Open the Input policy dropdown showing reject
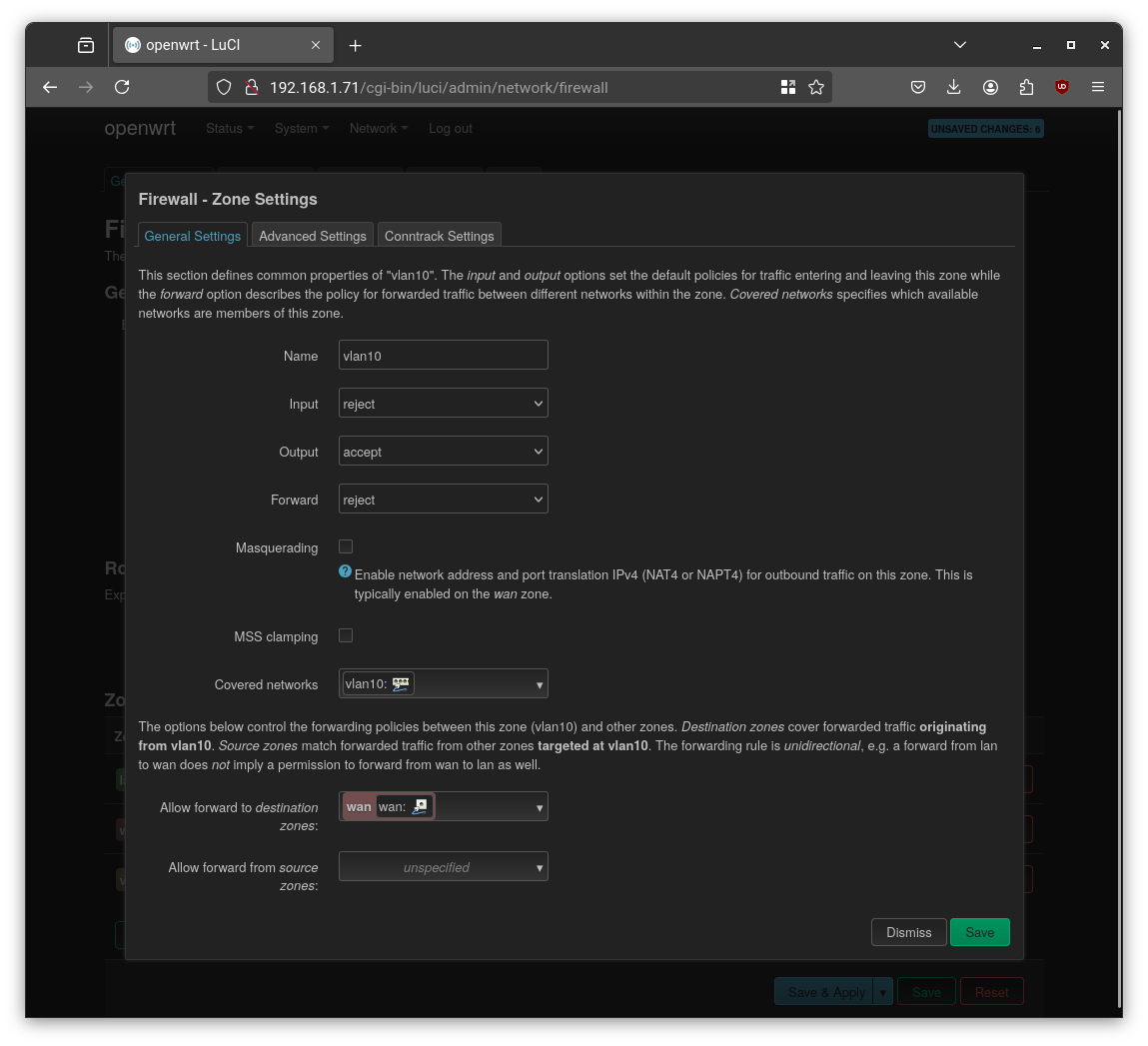The image size is (1148, 1046). [443, 403]
